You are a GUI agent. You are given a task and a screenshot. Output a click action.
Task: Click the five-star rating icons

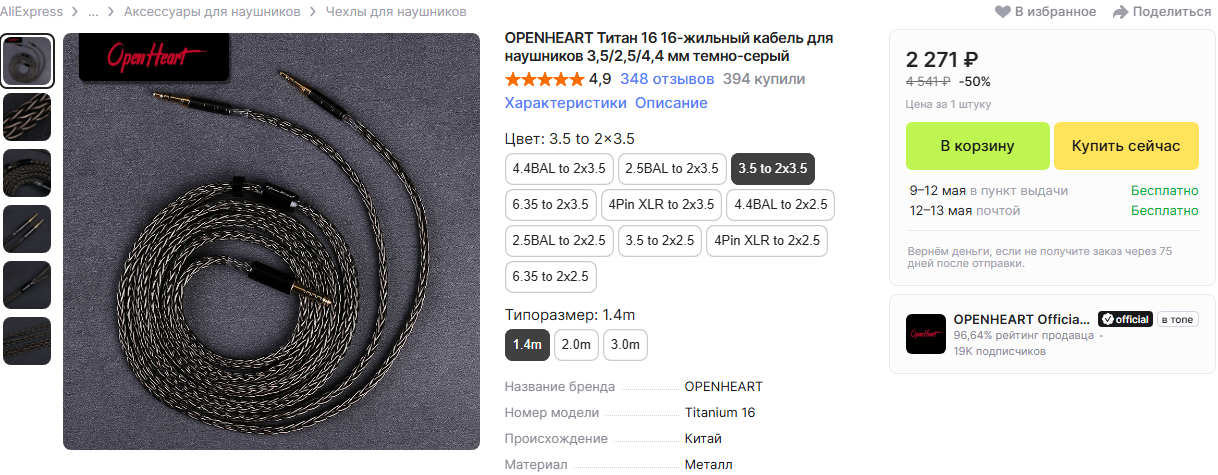544,79
